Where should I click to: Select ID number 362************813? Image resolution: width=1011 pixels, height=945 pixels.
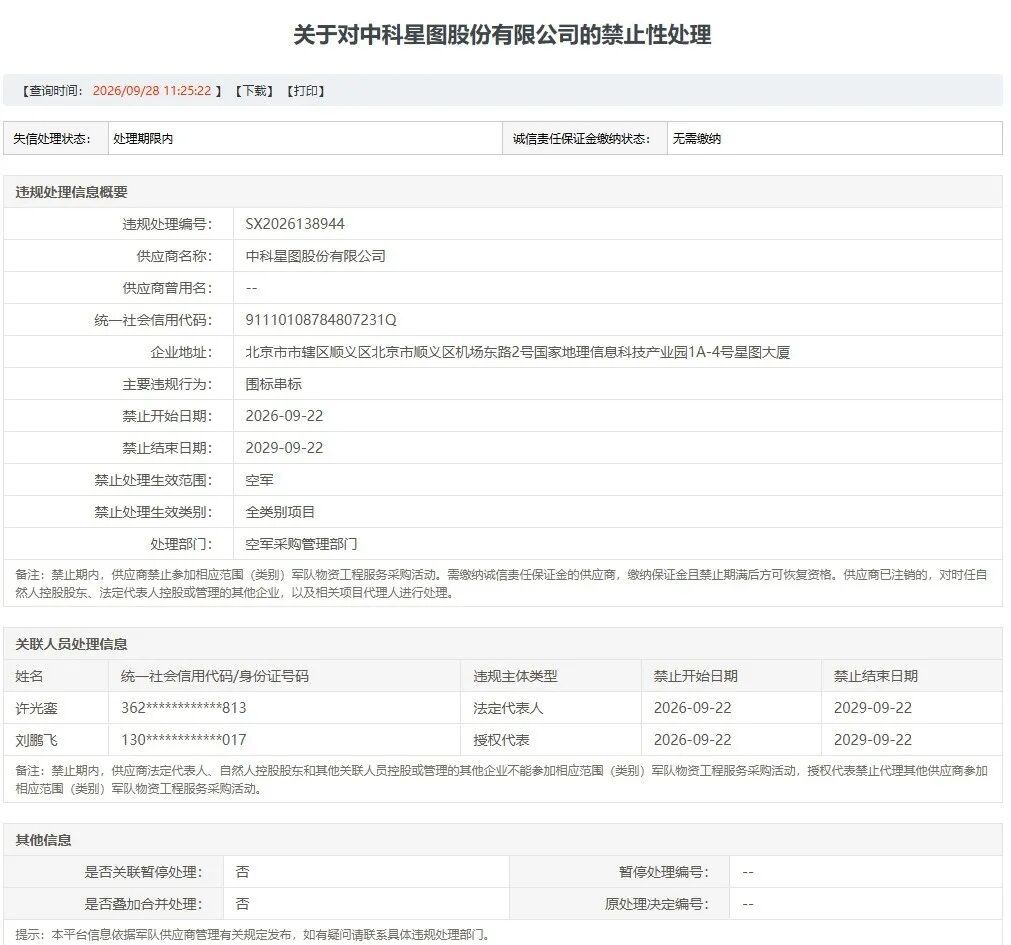tap(184, 708)
